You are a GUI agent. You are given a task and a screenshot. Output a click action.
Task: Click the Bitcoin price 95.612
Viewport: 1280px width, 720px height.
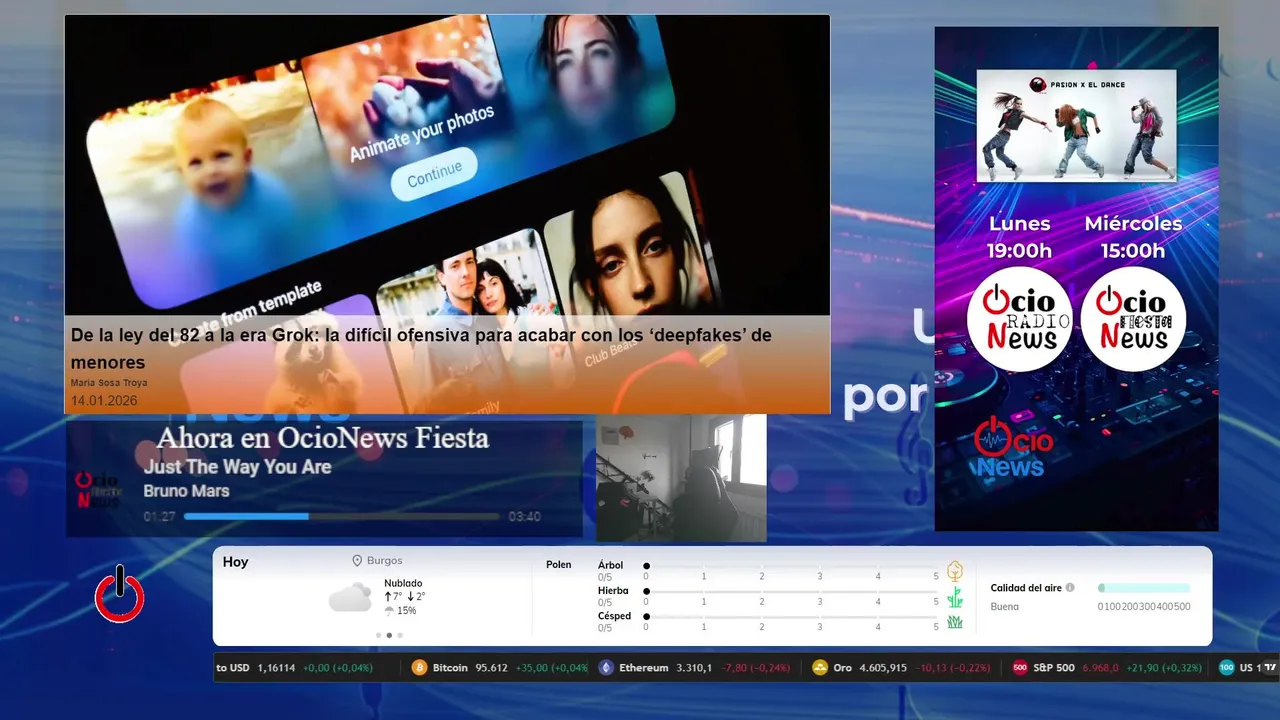pyautogui.click(x=492, y=668)
